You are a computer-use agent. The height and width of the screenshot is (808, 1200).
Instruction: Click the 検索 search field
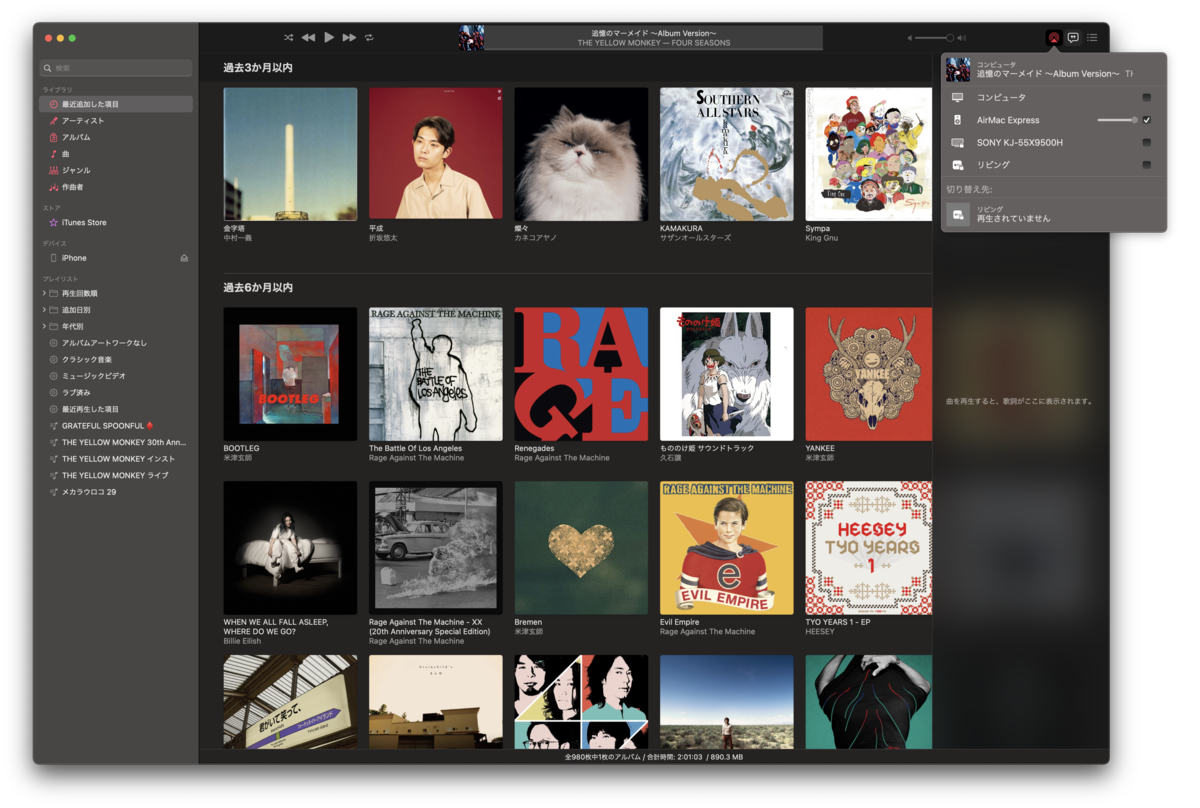116,68
